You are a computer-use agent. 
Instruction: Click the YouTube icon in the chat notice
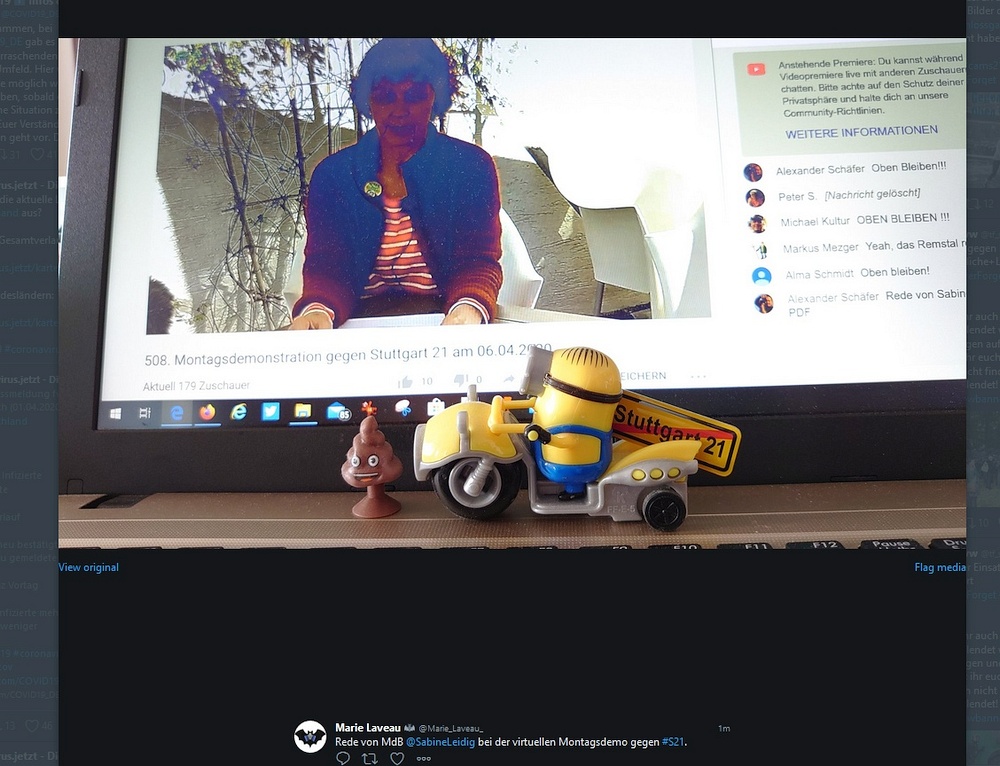point(756,69)
